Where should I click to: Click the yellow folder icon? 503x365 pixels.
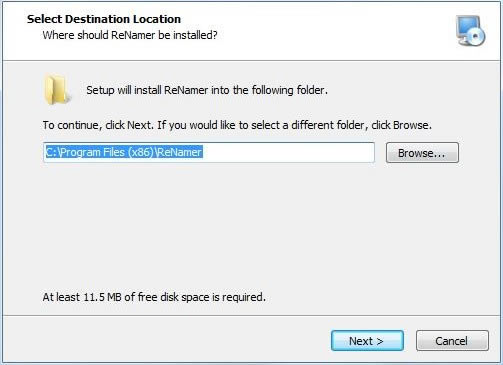tap(57, 89)
